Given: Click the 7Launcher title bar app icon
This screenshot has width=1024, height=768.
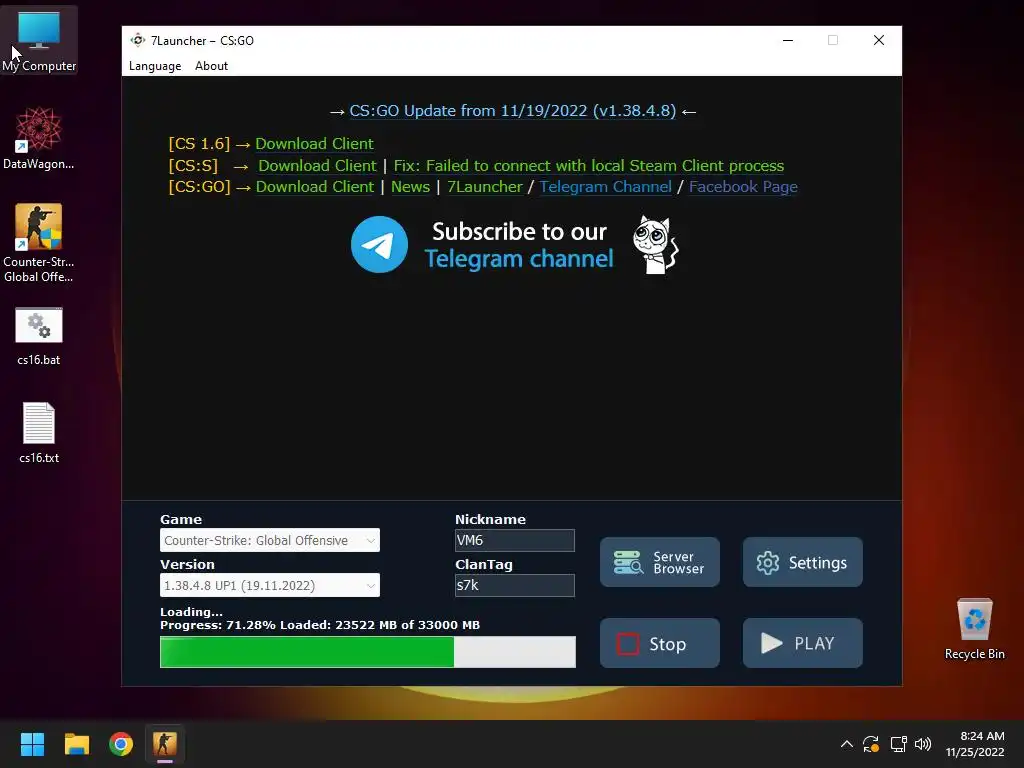Looking at the screenshot, I should (137, 40).
